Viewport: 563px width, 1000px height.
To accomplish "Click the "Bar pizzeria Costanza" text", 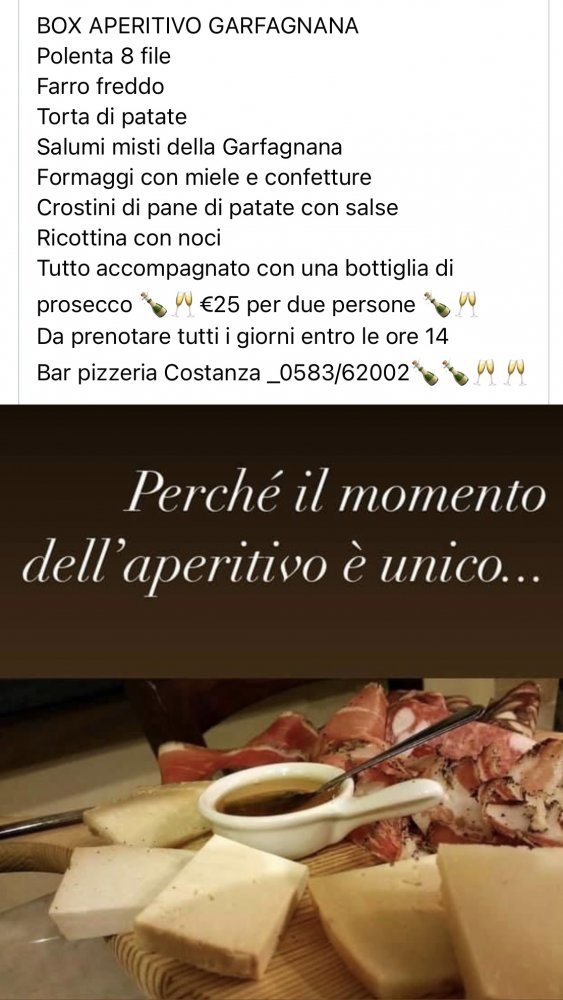I will (x=149, y=372).
